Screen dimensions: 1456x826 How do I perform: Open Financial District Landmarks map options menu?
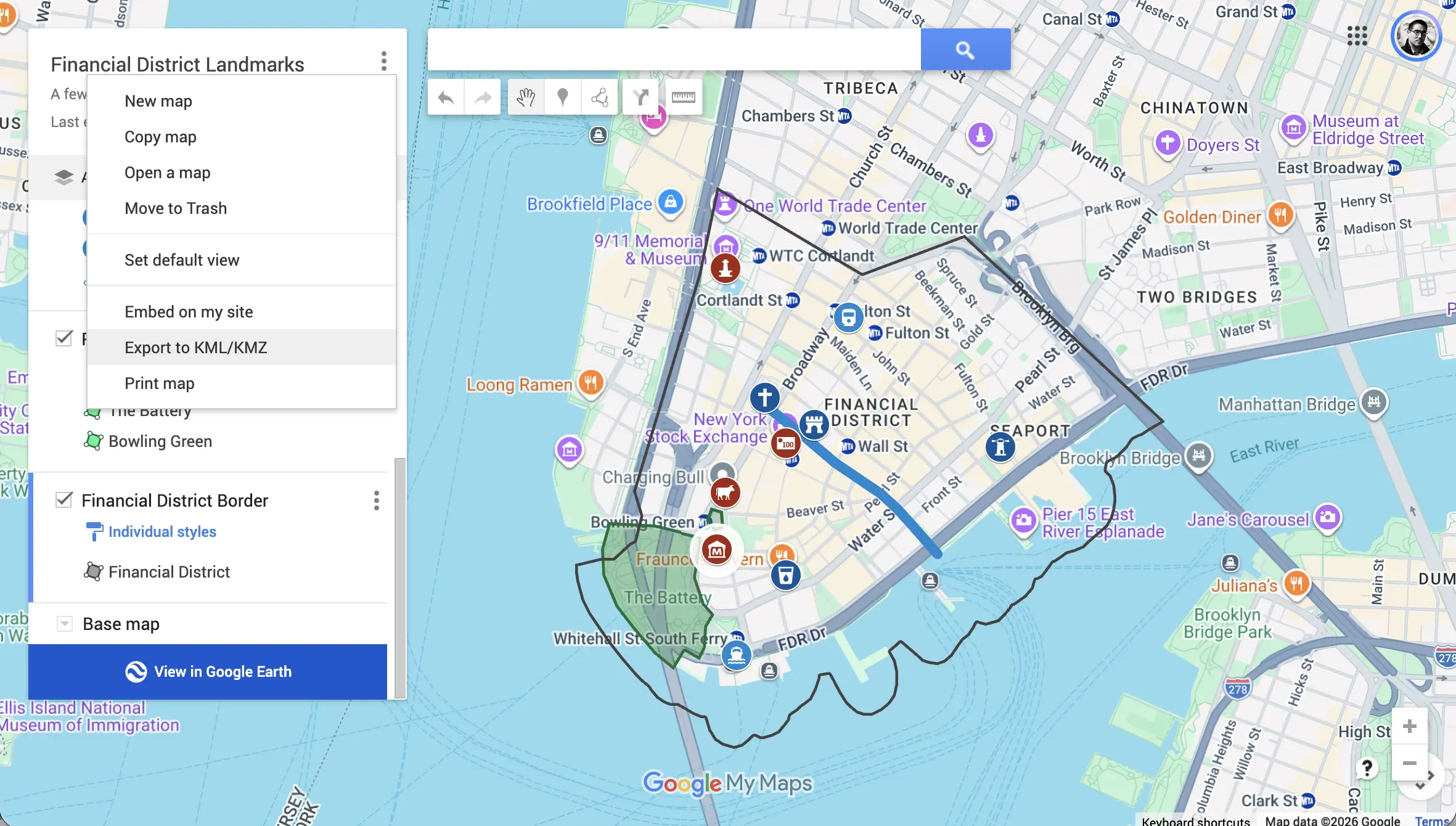383,61
